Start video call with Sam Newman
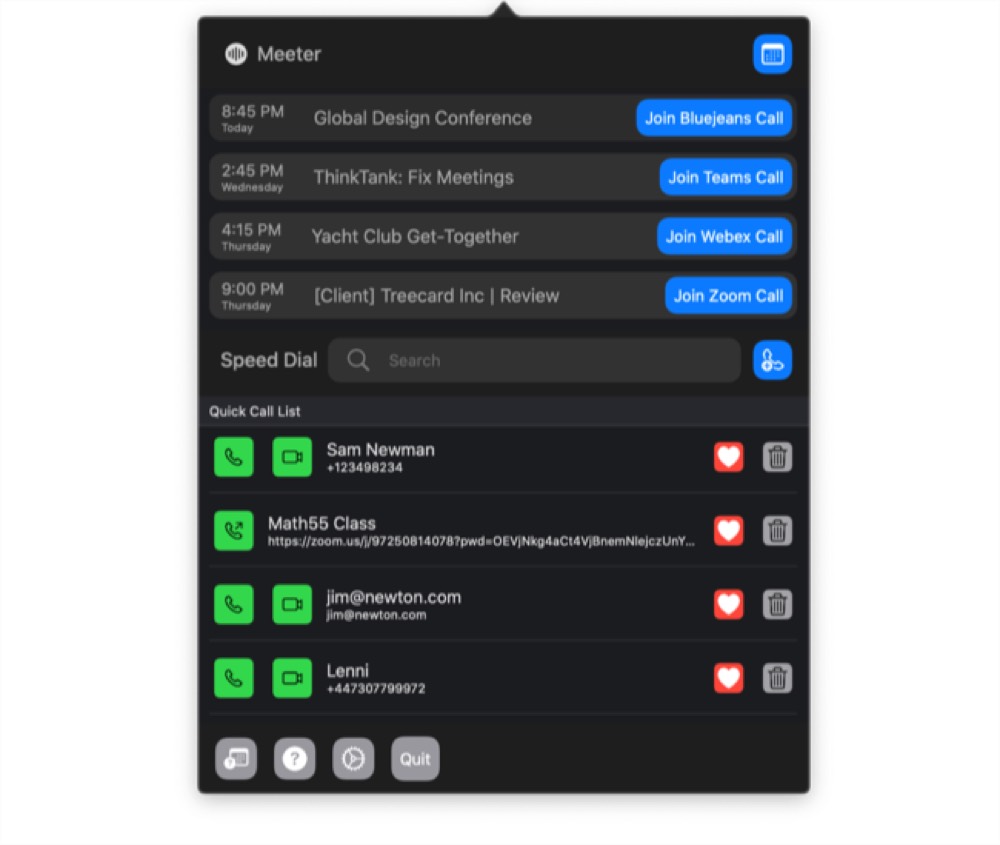Image resolution: width=1000 pixels, height=845 pixels. point(292,457)
